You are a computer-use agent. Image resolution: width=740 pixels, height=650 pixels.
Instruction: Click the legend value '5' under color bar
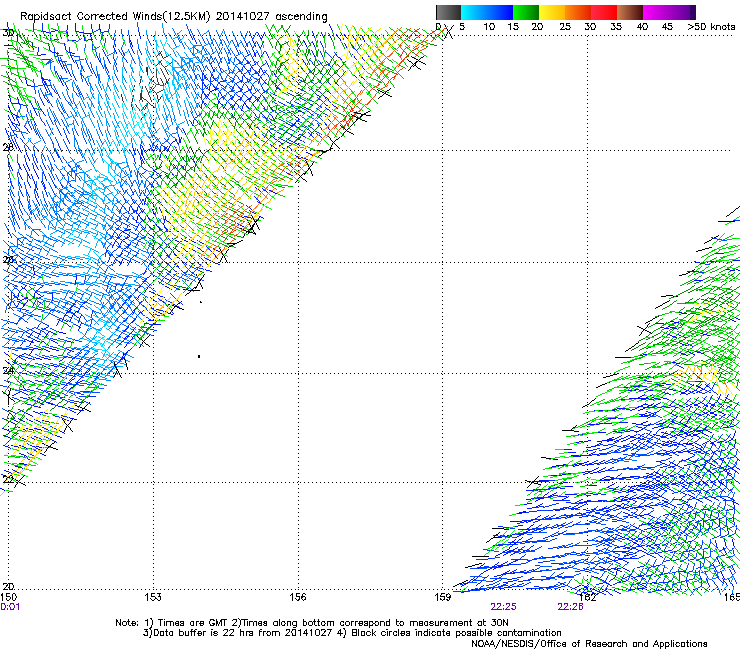pyautogui.click(x=462, y=27)
